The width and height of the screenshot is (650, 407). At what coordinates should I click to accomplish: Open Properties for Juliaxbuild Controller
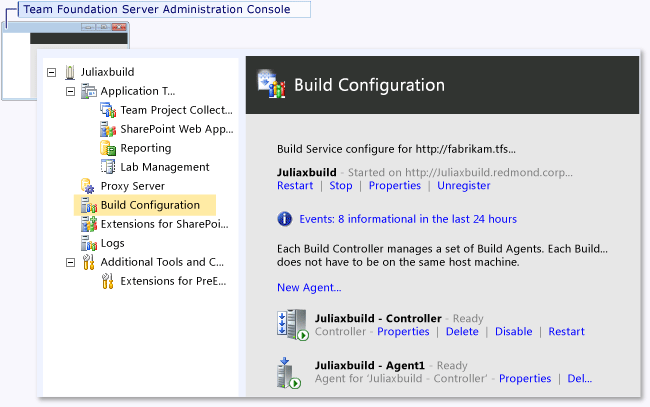click(x=403, y=332)
